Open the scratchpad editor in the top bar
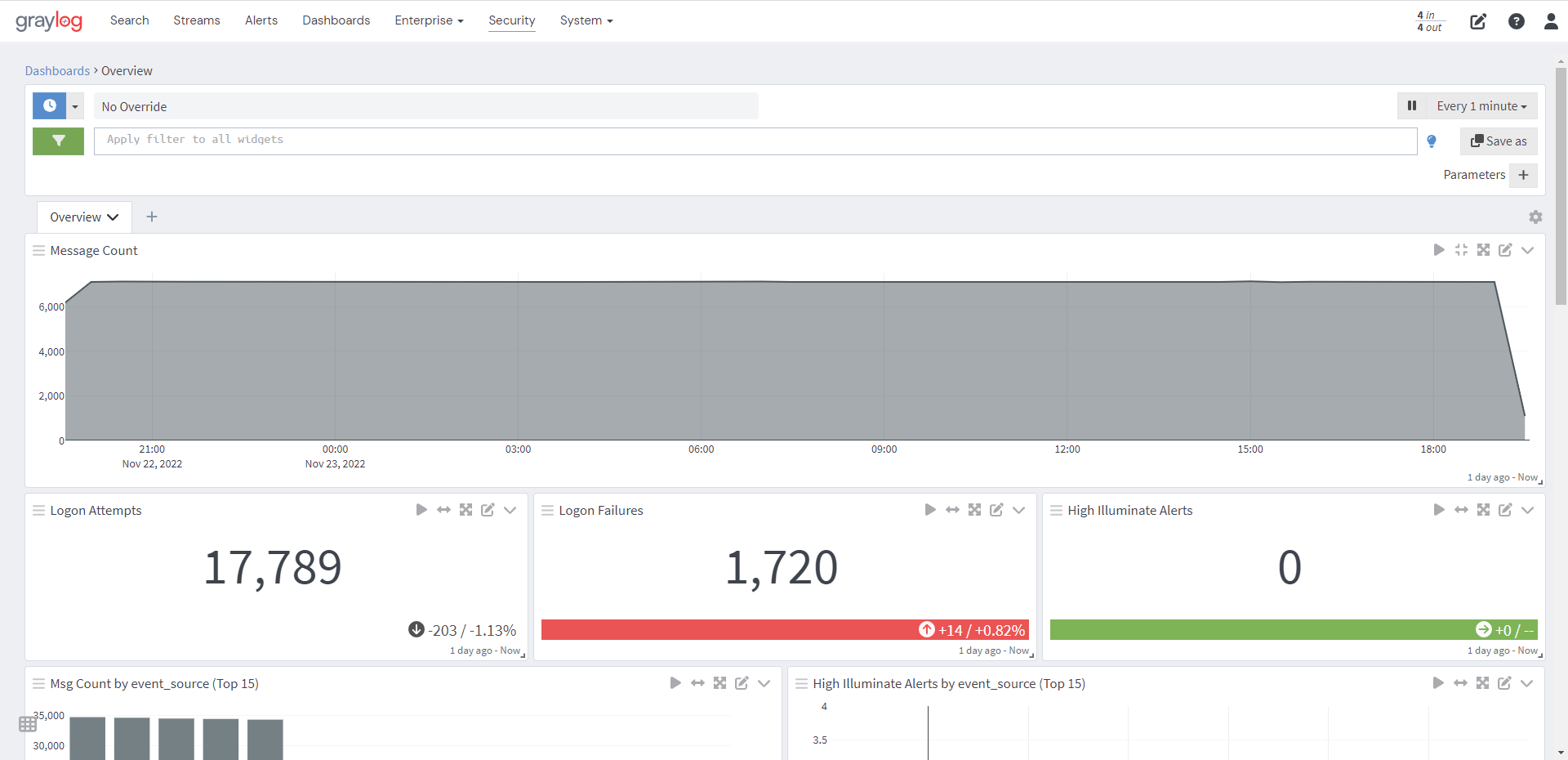1568x760 pixels. pos(1478,22)
